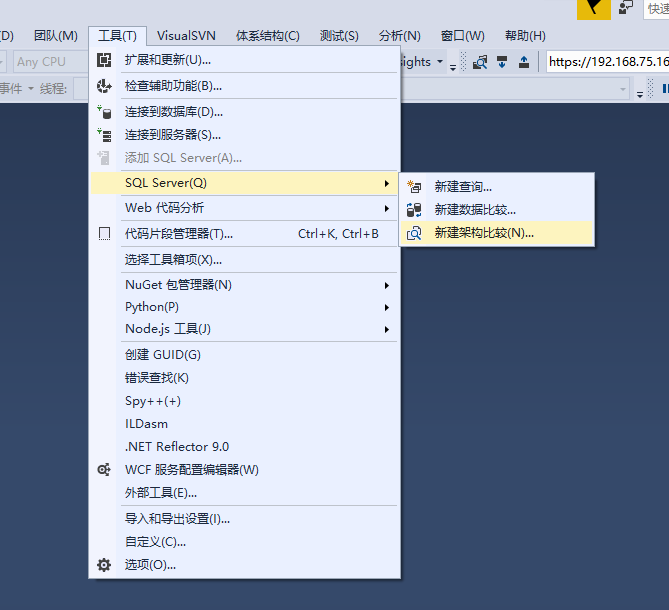Click the quick launch search box
The height and width of the screenshot is (610, 669).
656,9
